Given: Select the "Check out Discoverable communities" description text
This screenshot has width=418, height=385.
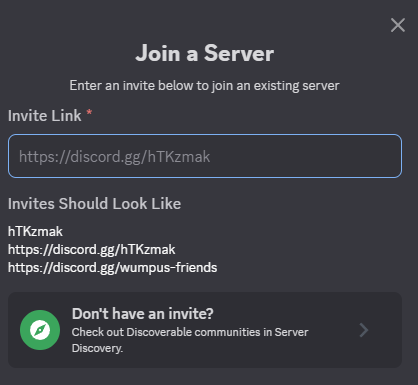Looking at the screenshot, I should 190,340.
